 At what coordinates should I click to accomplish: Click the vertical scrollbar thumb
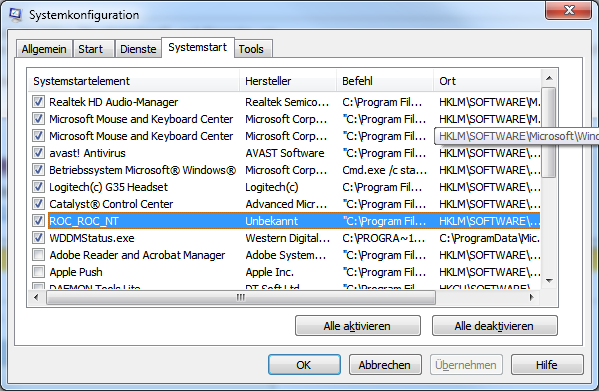tap(549, 132)
